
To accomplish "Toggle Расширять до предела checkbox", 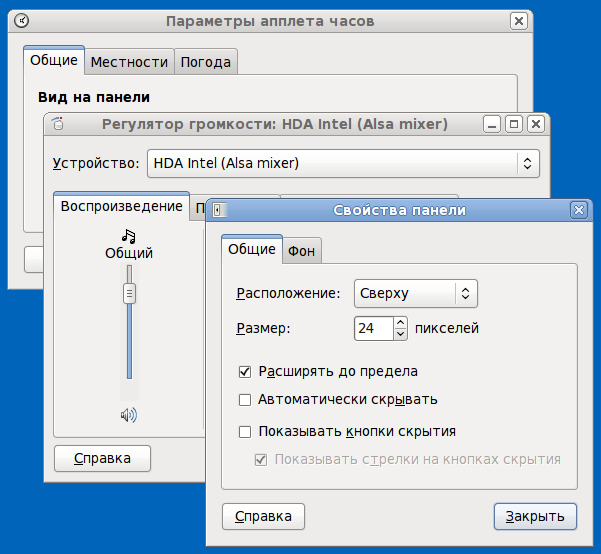I will [245, 372].
